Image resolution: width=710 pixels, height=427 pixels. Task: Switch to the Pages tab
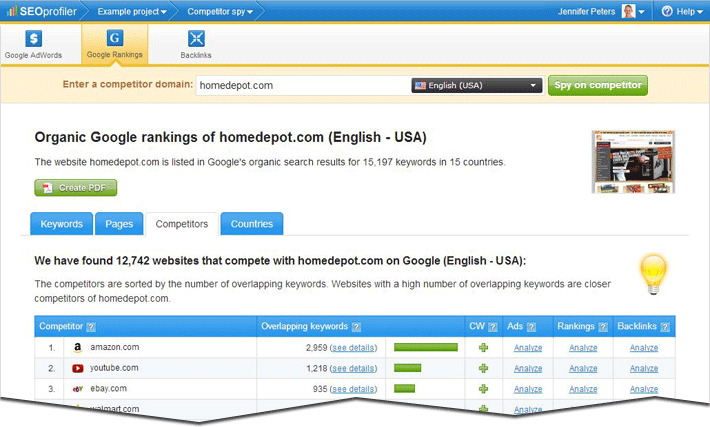point(119,224)
